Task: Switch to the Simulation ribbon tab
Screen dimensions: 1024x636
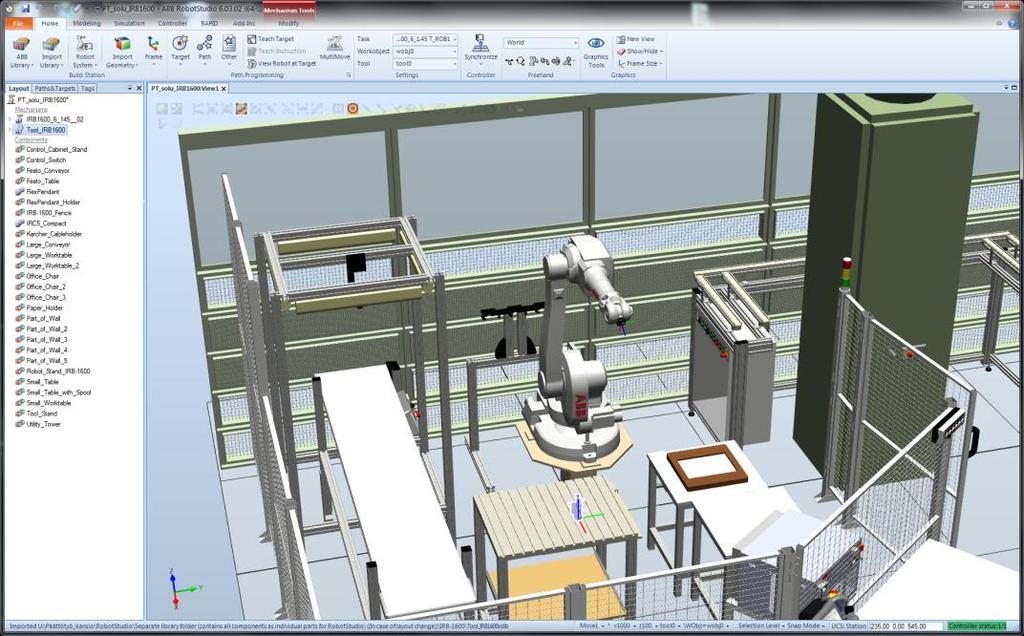Action: coord(129,24)
